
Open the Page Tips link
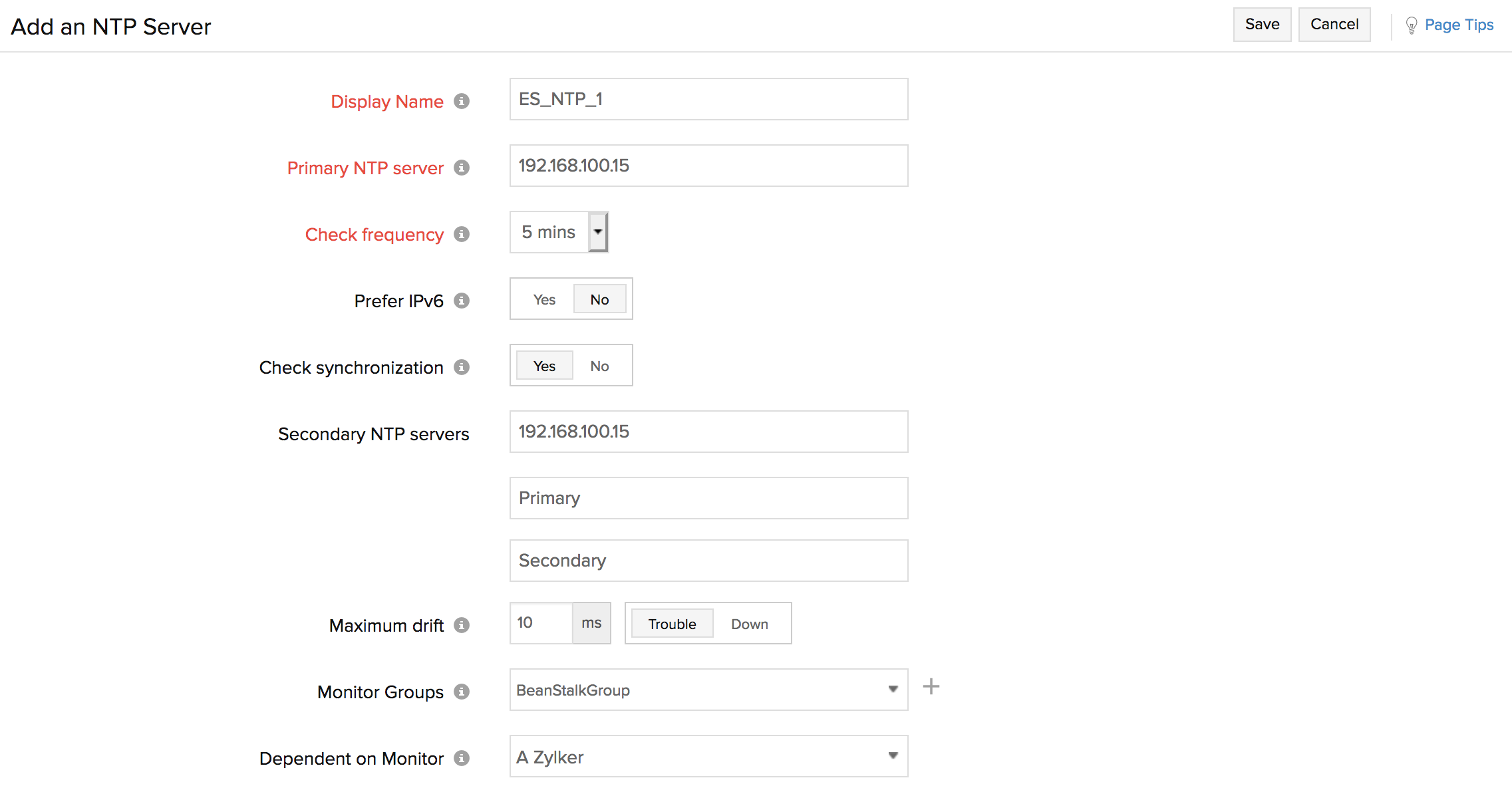tap(1458, 25)
